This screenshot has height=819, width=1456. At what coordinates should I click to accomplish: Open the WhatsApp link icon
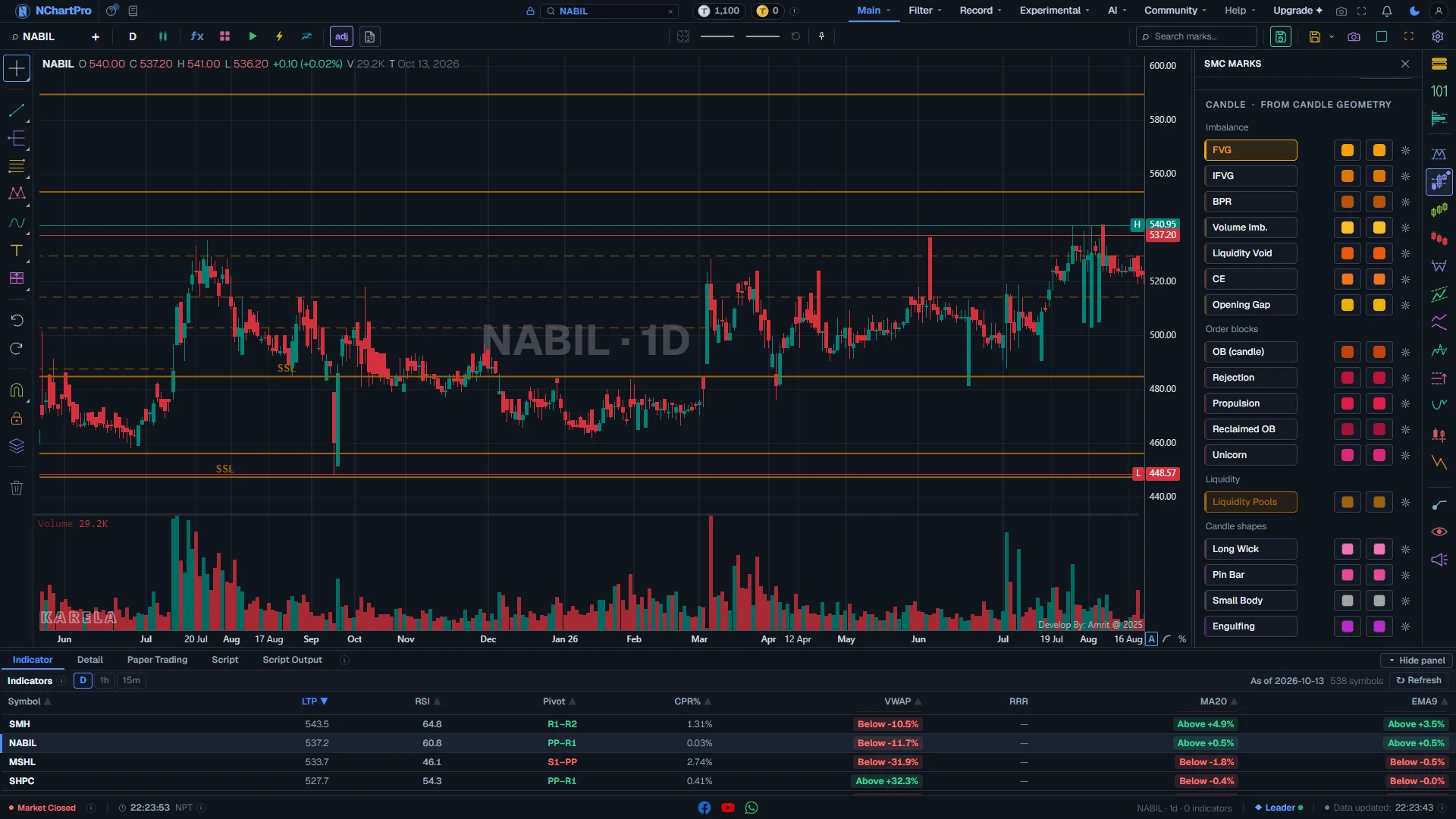tap(752, 808)
